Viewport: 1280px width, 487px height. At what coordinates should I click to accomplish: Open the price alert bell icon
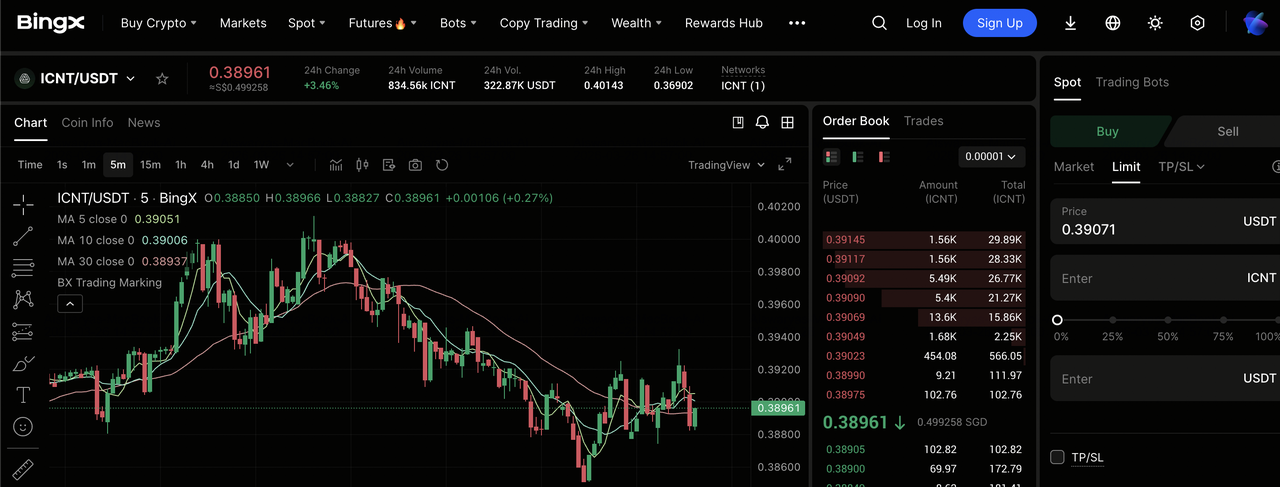[762, 122]
